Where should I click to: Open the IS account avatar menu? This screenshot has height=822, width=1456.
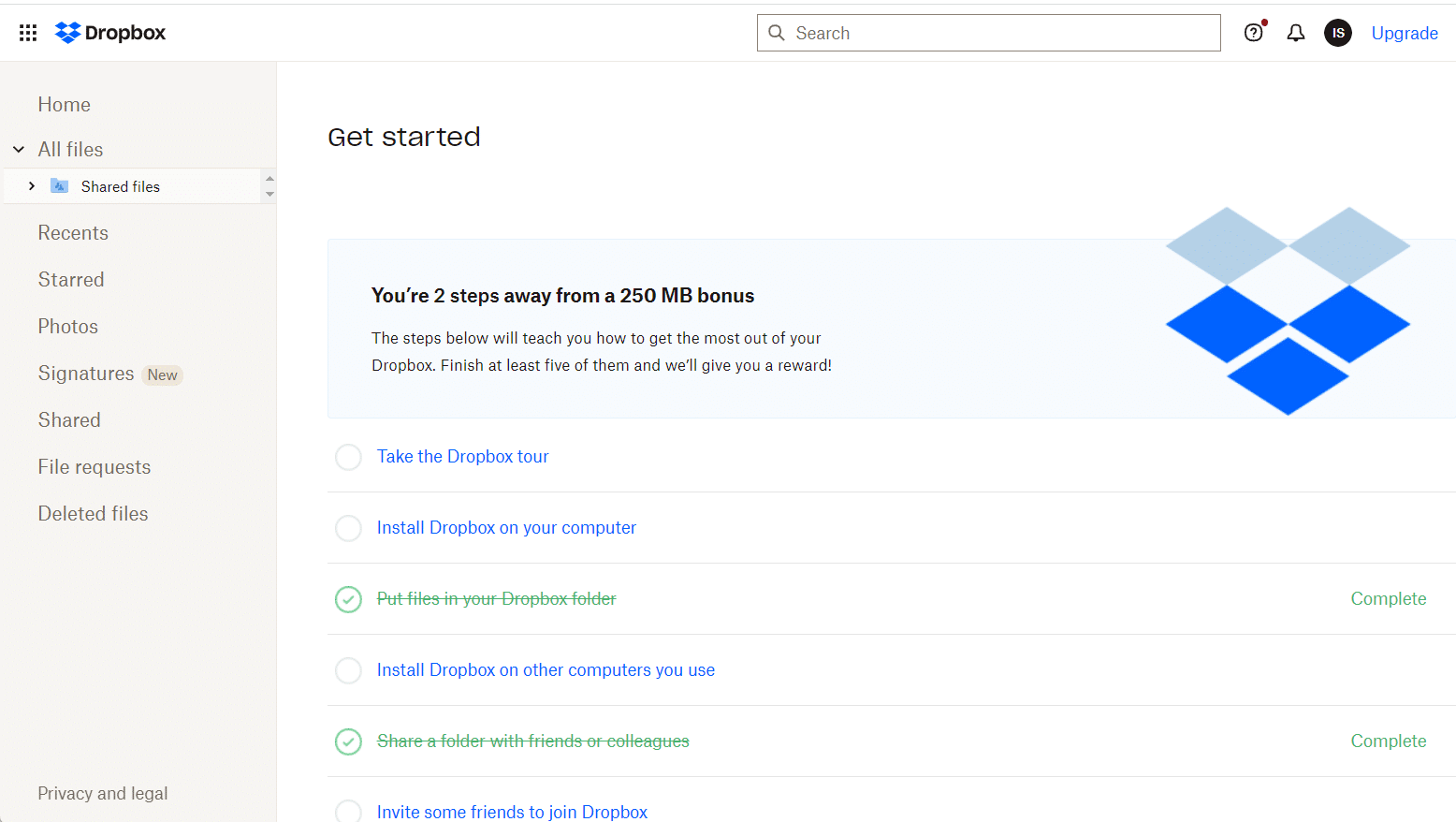tap(1338, 33)
